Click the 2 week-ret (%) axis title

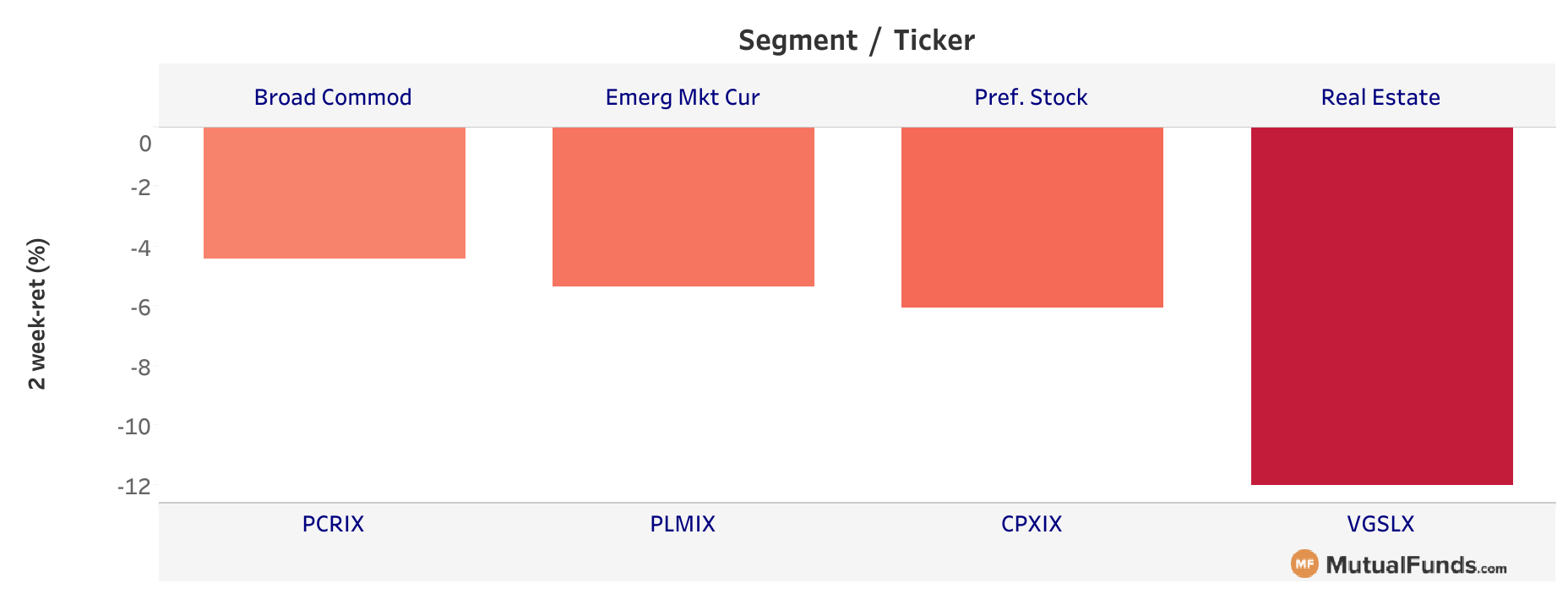(37, 314)
